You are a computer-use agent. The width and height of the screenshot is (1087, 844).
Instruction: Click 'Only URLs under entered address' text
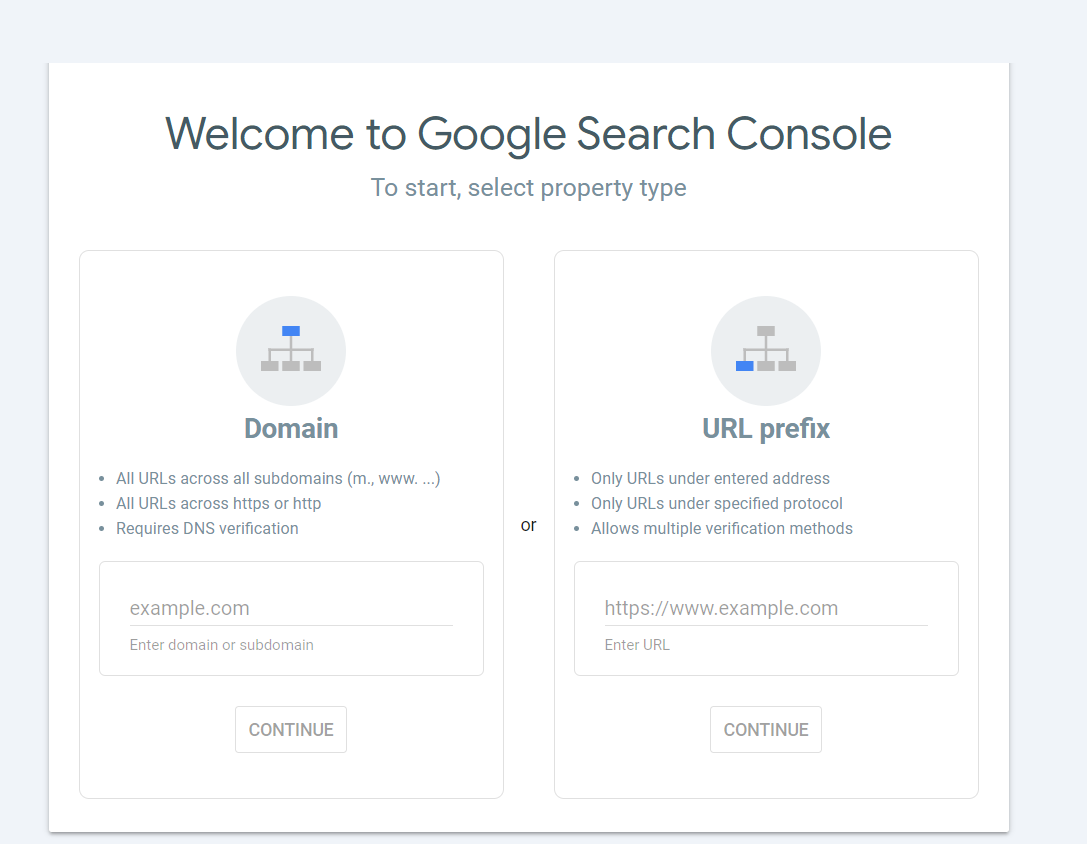[x=711, y=479]
